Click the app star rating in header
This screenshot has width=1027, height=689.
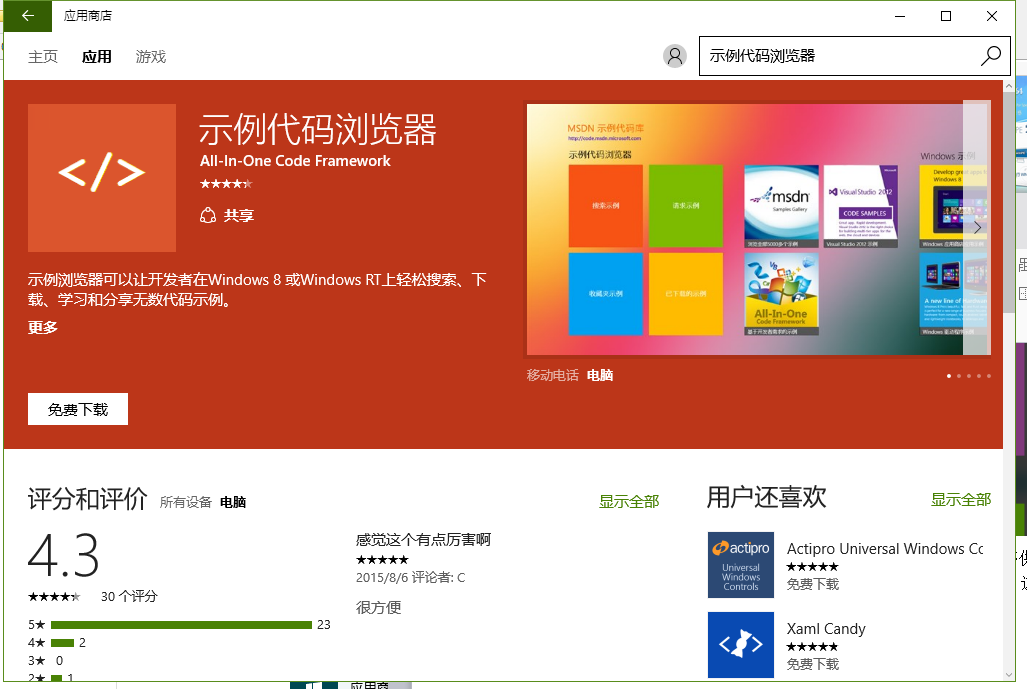tap(226, 184)
